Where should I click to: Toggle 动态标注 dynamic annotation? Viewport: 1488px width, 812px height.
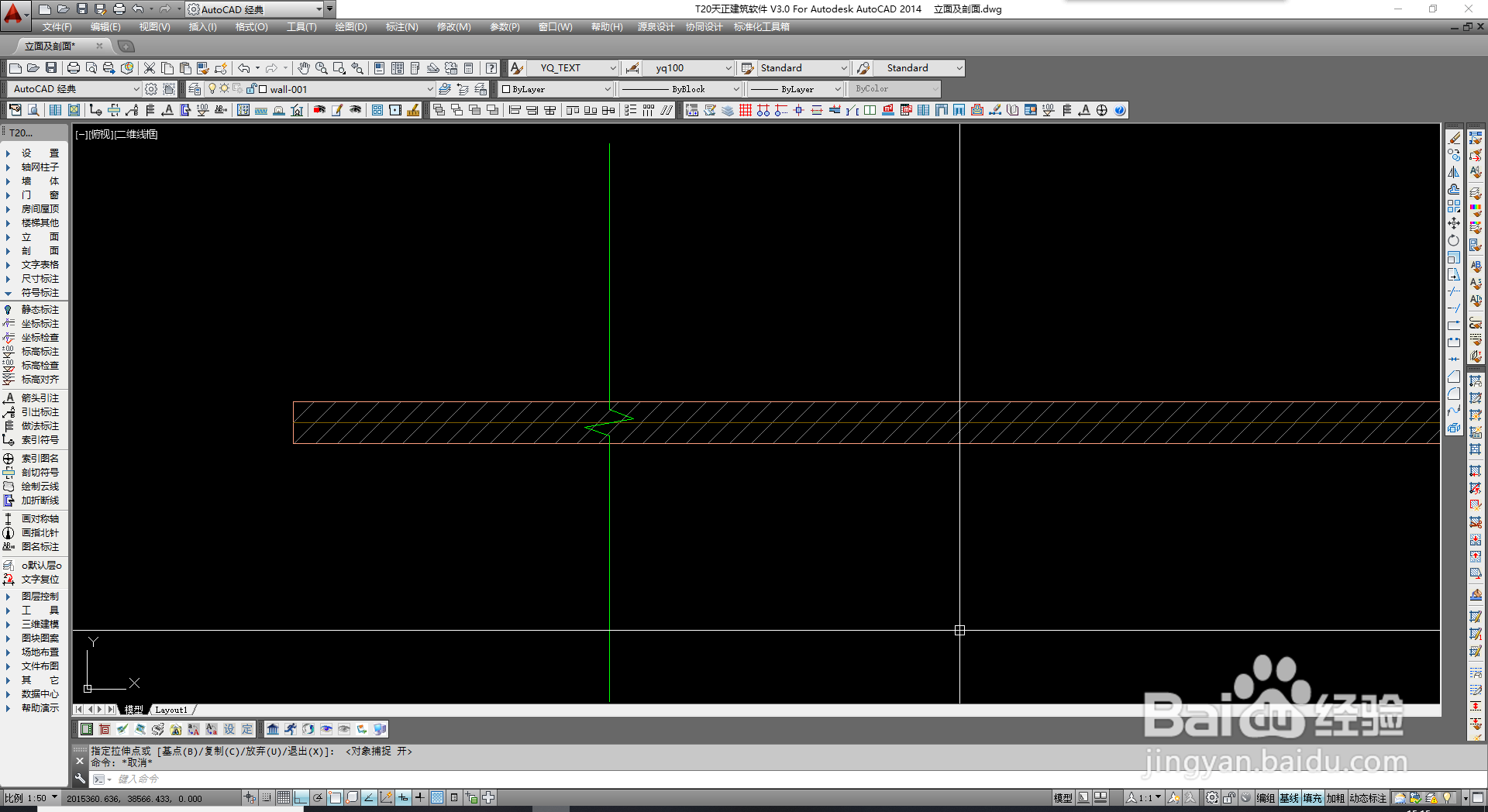point(1368,798)
